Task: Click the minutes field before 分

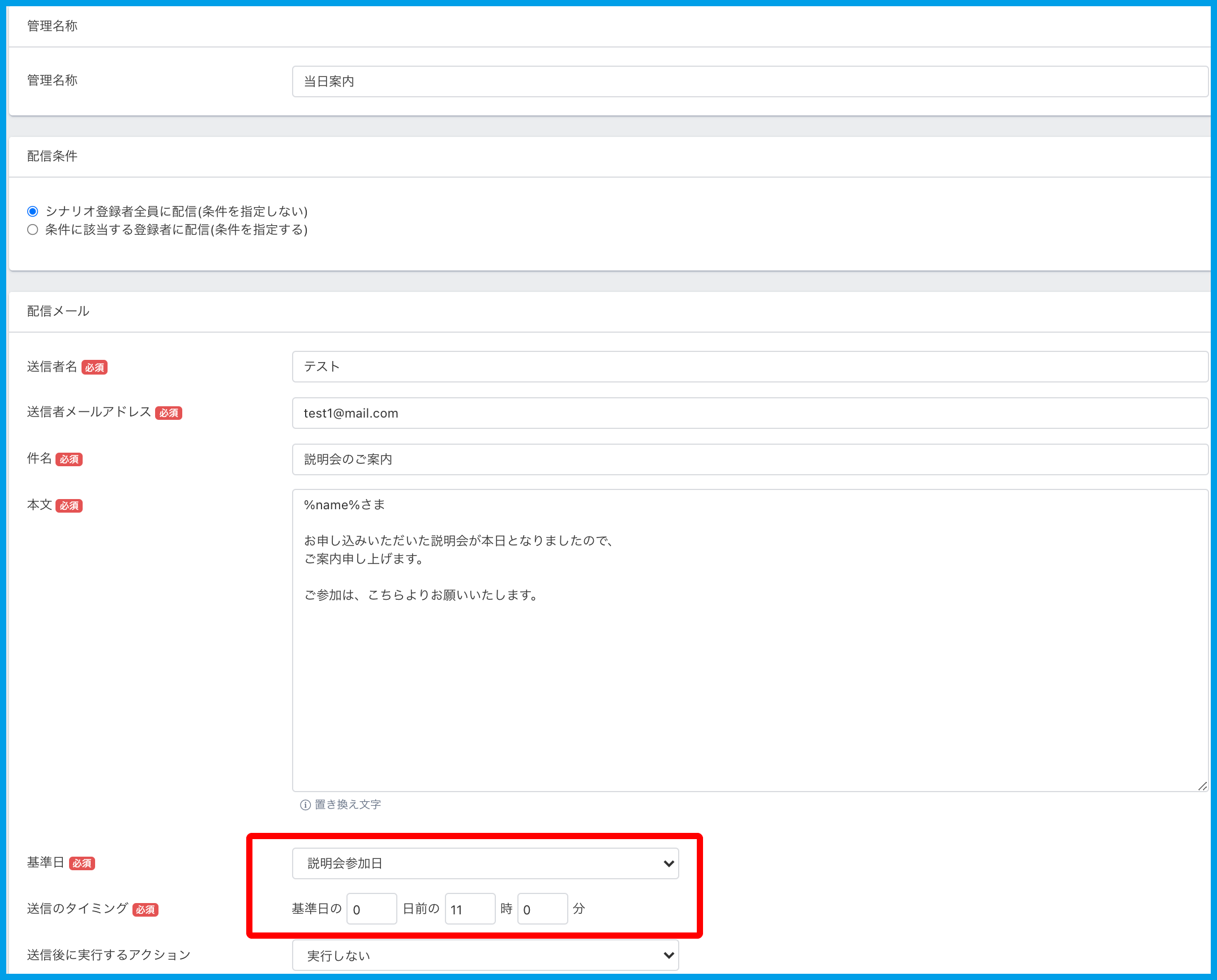Action: click(542, 909)
